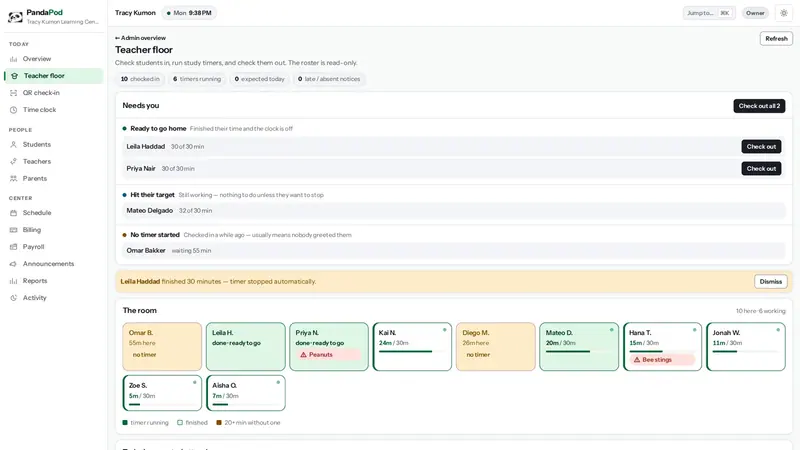Click the Students person icon

[13, 144]
